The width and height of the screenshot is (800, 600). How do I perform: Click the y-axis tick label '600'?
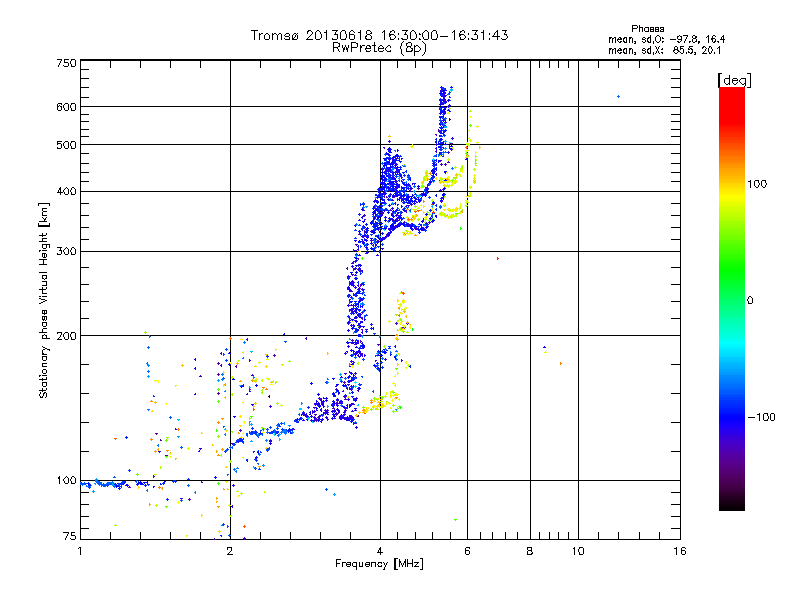[x=66, y=107]
